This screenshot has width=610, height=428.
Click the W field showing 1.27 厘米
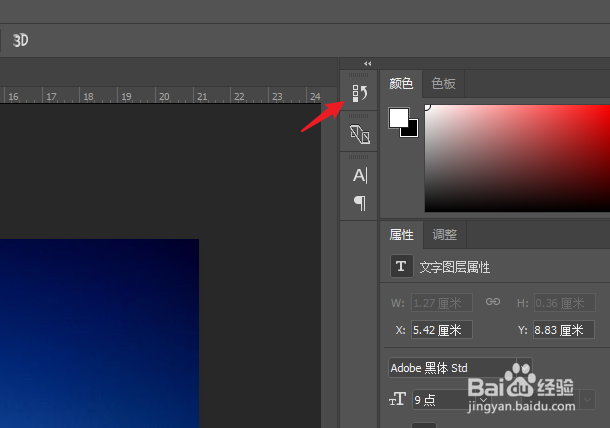coord(442,303)
